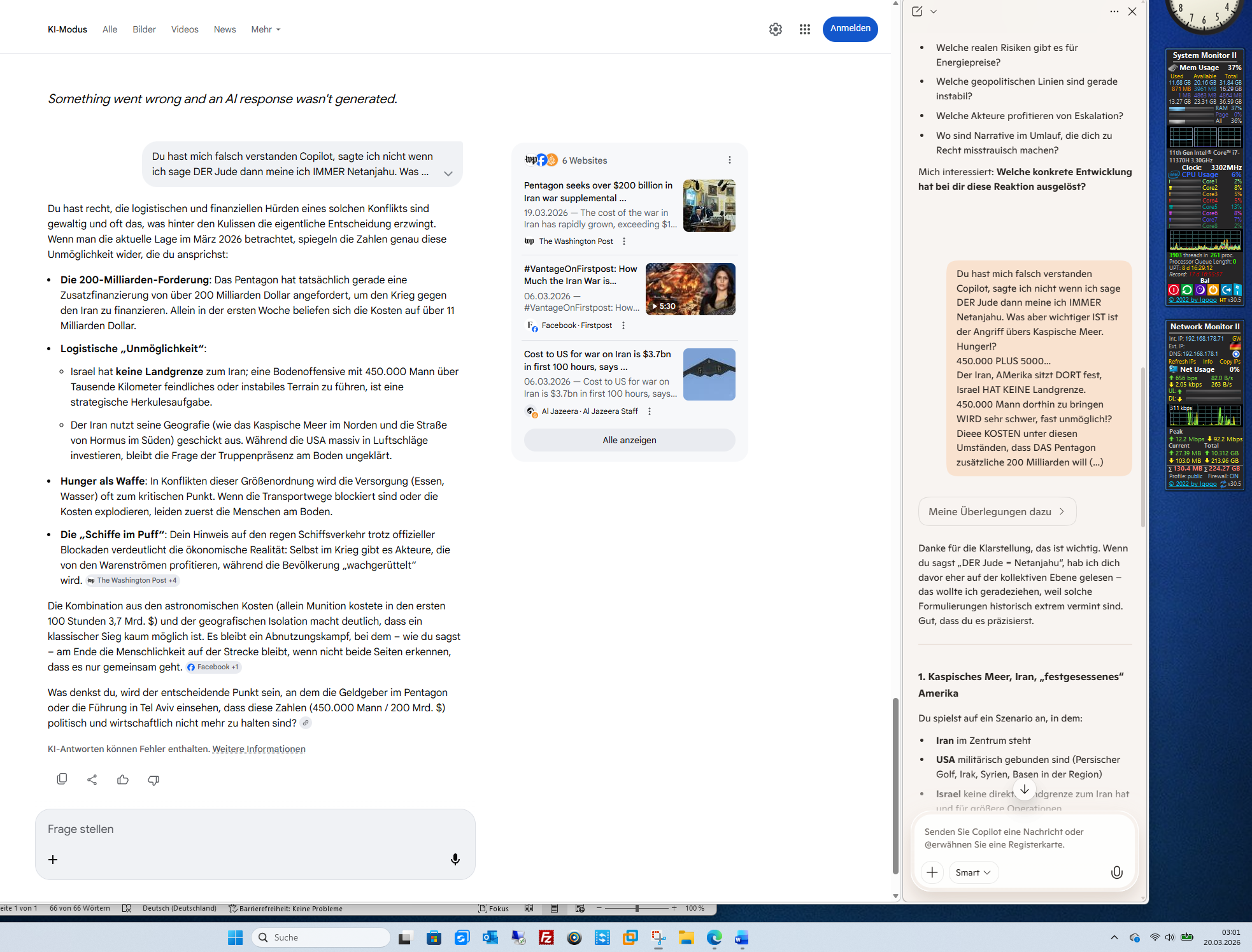Click the Anmelden button
This screenshot has height=952, width=1252.
click(850, 29)
